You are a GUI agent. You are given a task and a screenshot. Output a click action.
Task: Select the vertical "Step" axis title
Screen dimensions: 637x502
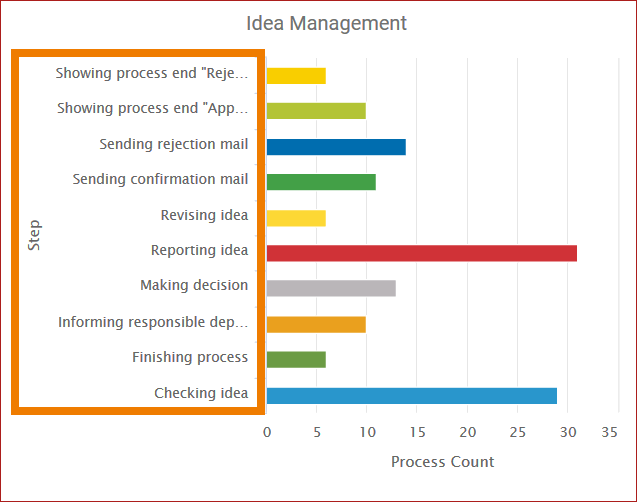[x=34, y=235]
